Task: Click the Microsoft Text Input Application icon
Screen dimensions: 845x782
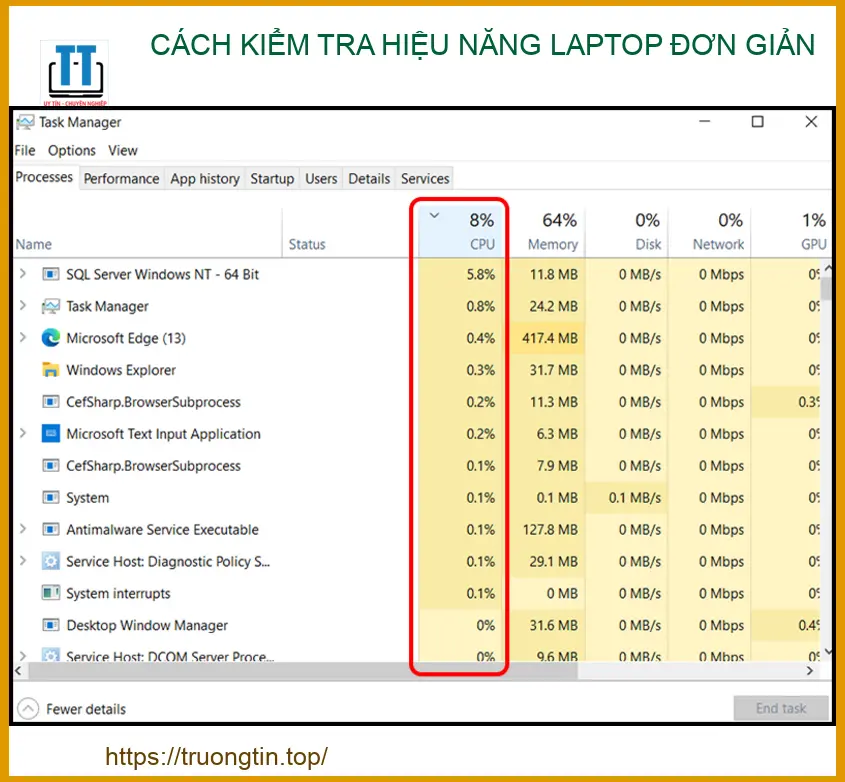Action: 51,434
